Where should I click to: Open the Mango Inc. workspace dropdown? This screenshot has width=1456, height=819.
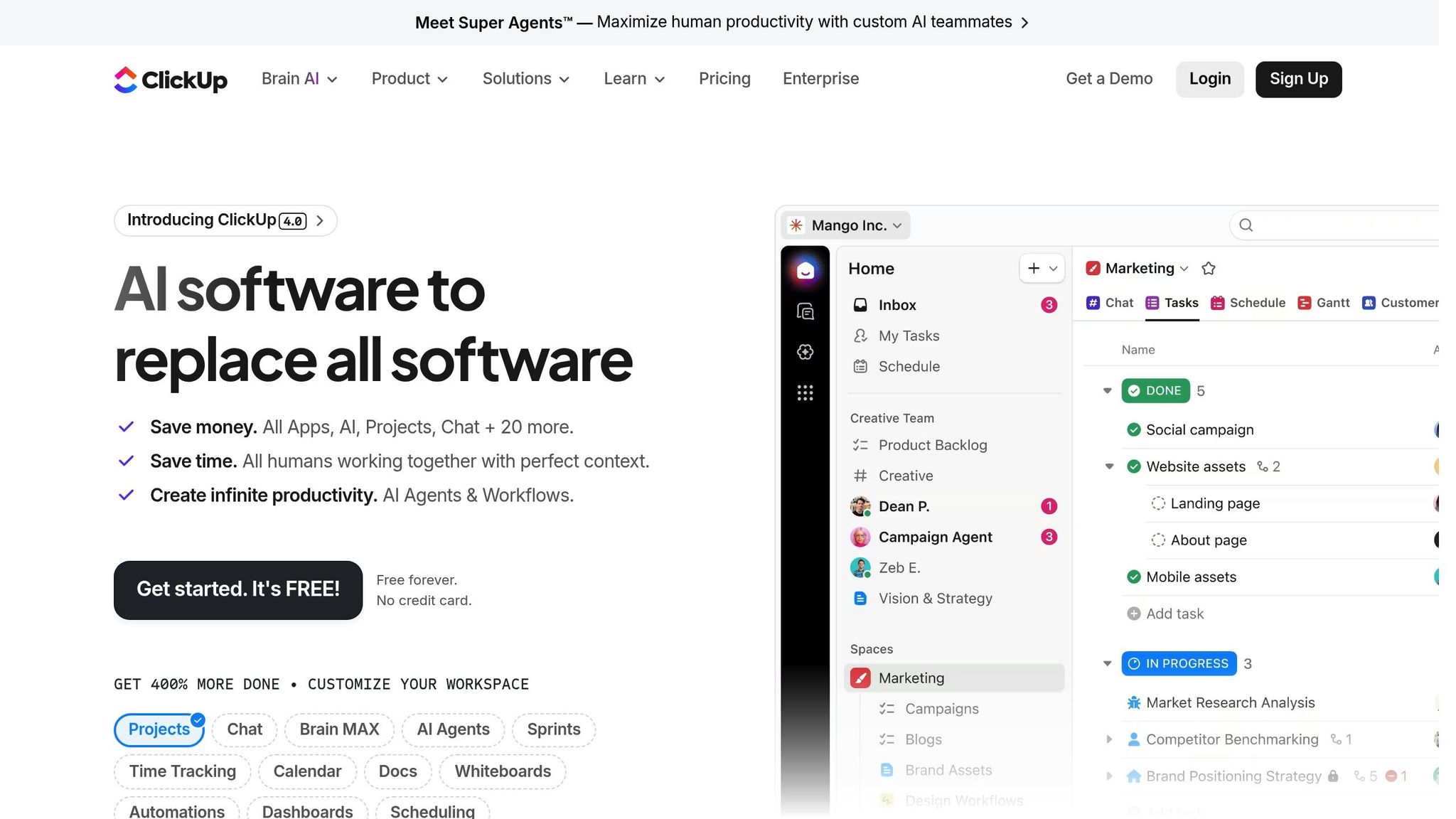click(x=846, y=225)
